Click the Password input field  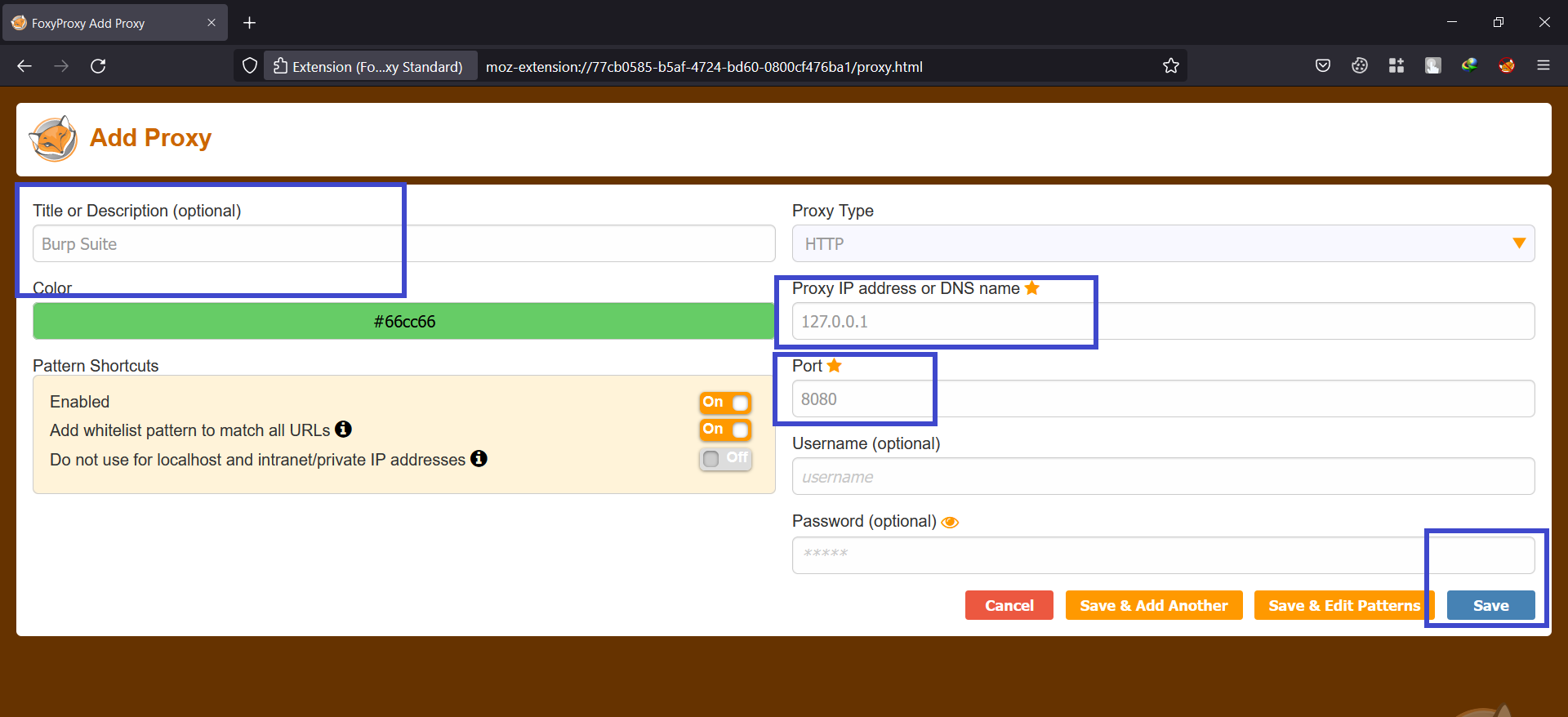(x=1163, y=555)
